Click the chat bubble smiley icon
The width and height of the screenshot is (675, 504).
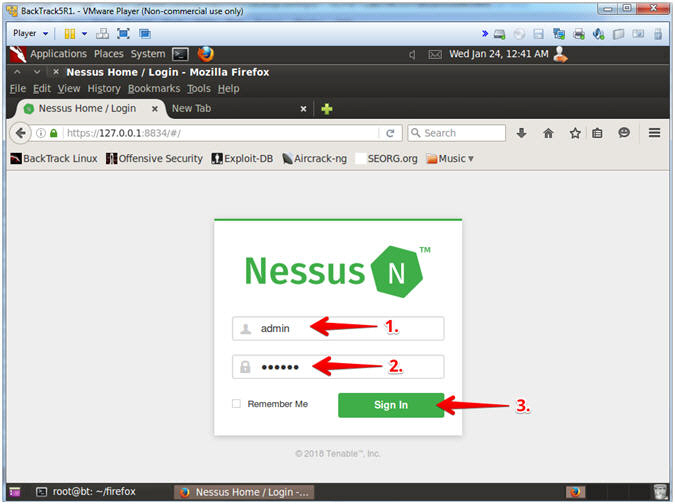coord(624,133)
